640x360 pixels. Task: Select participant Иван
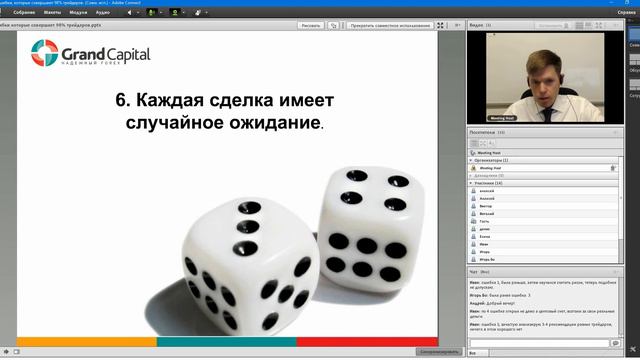(x=543, y=244)
